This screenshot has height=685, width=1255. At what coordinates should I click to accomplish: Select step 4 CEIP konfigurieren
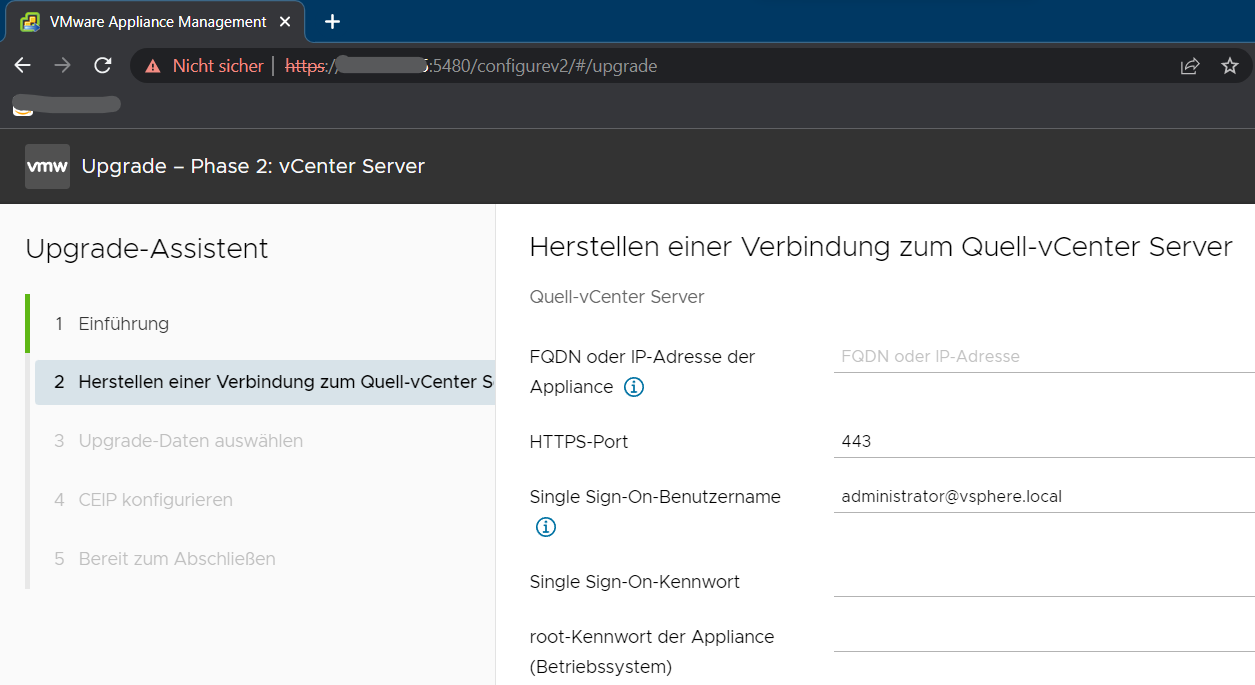point(155,500)
